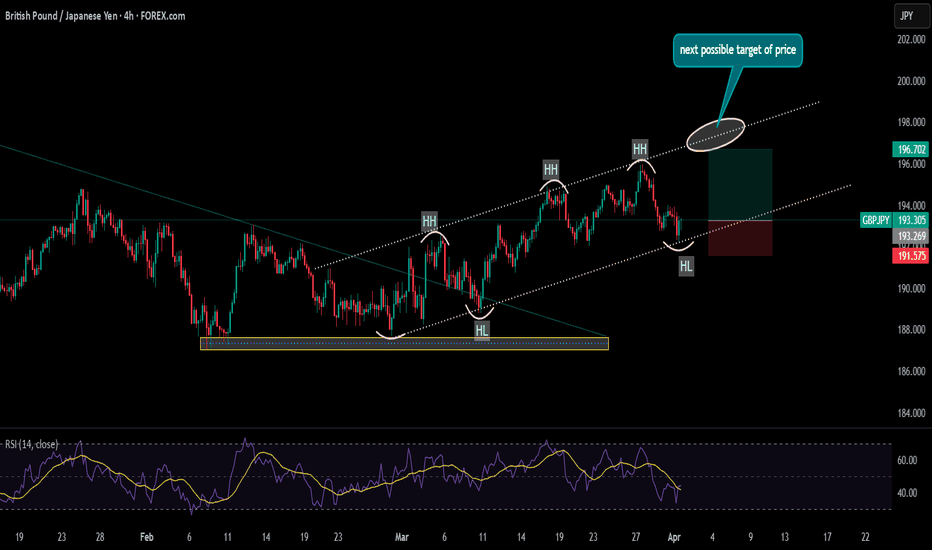Click the HL label above the yellow support zone
This screenshot has height=550, width=932.
pyautogui.click(x=481, y=330)
